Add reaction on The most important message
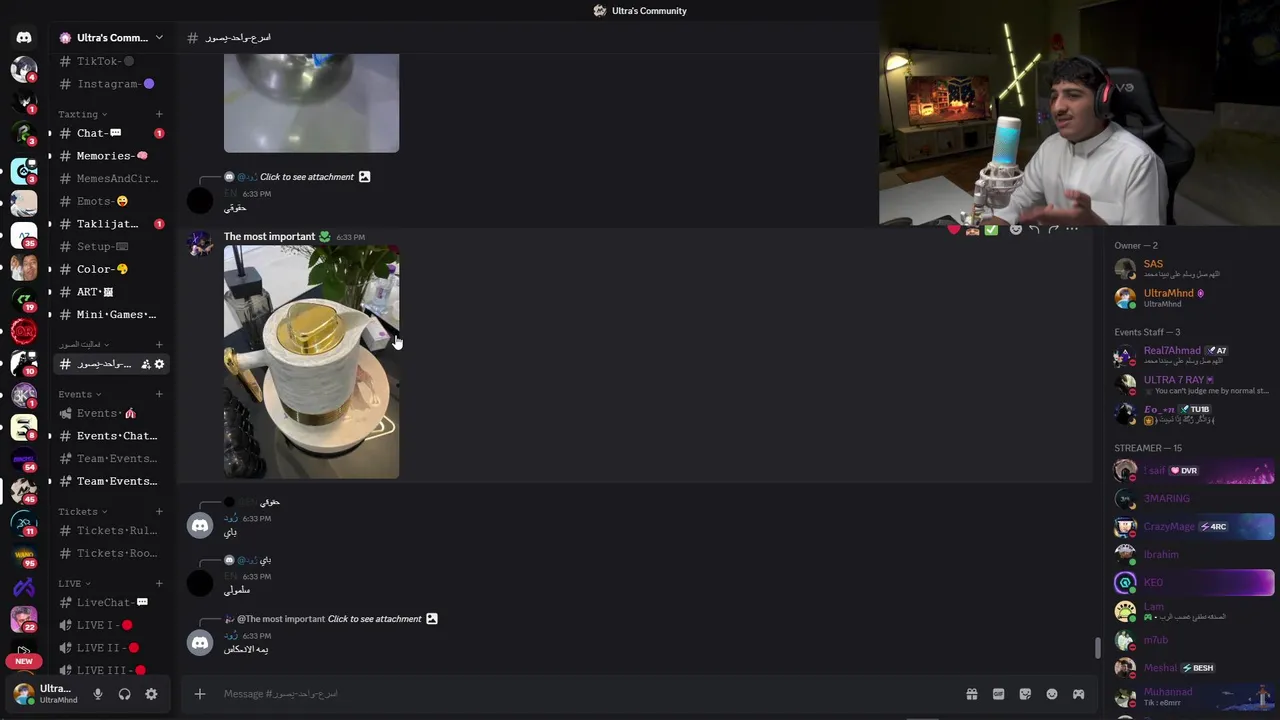Screen dimensions: 1280x720 coord(1016,230)
